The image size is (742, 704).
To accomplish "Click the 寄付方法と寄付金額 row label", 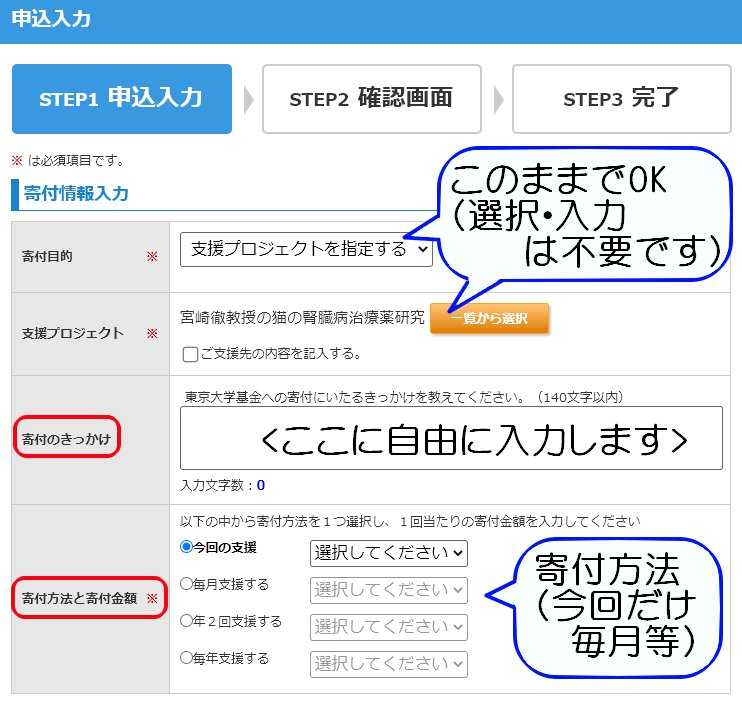I will (x=79, y=598).
